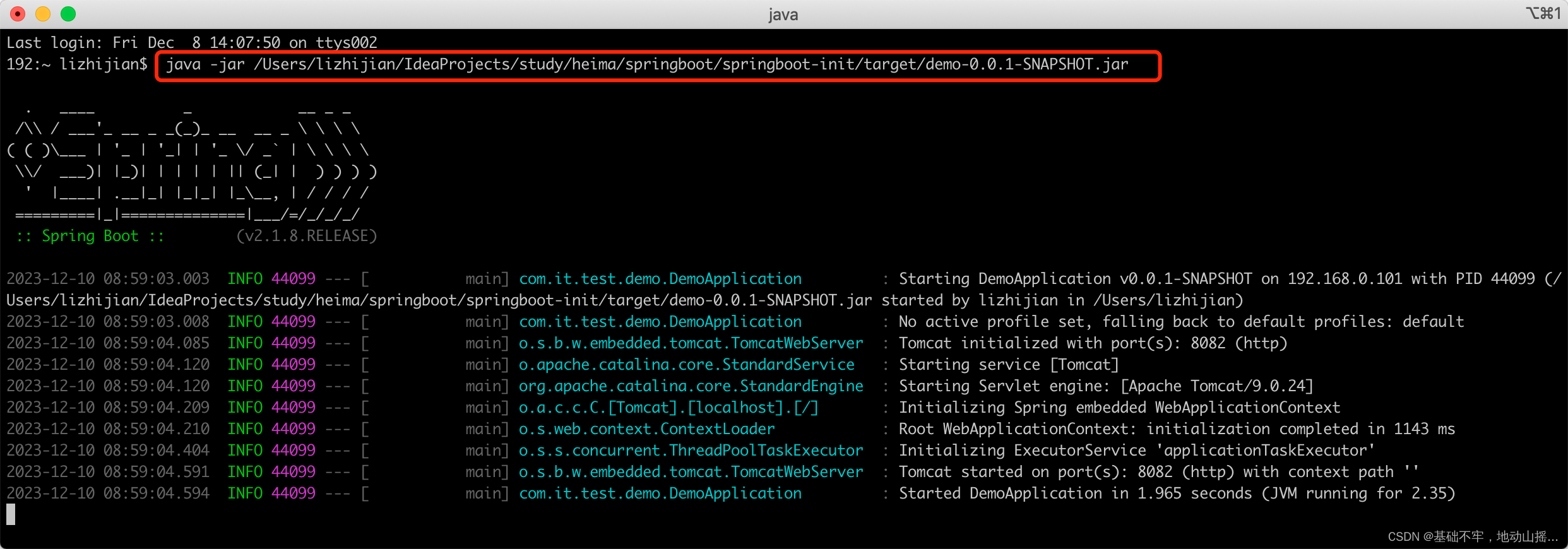Click 'Tomcat started on port(s): 8082' message
The image size is (1568, 549).
coord(1159,472)
